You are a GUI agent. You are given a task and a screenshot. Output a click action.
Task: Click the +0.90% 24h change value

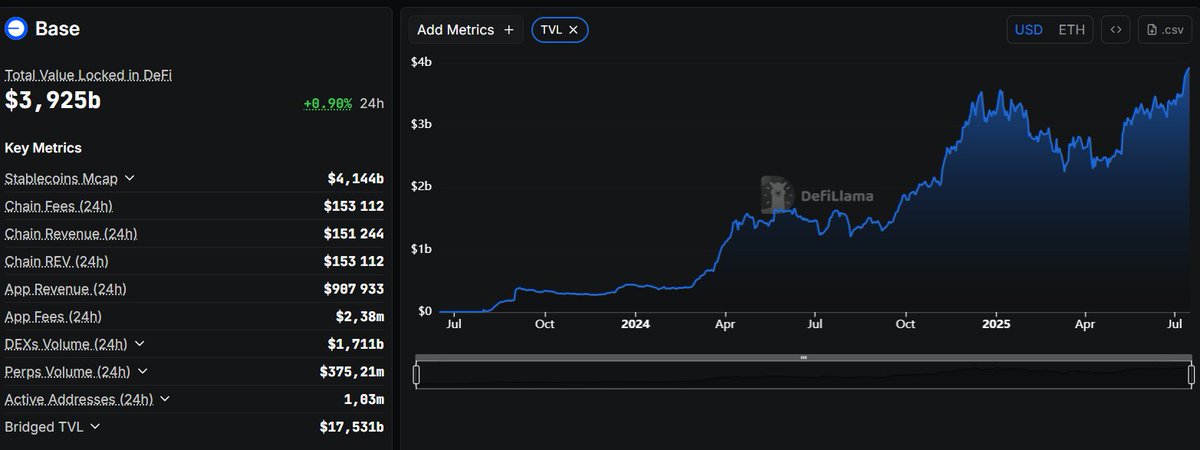(328, 103)
